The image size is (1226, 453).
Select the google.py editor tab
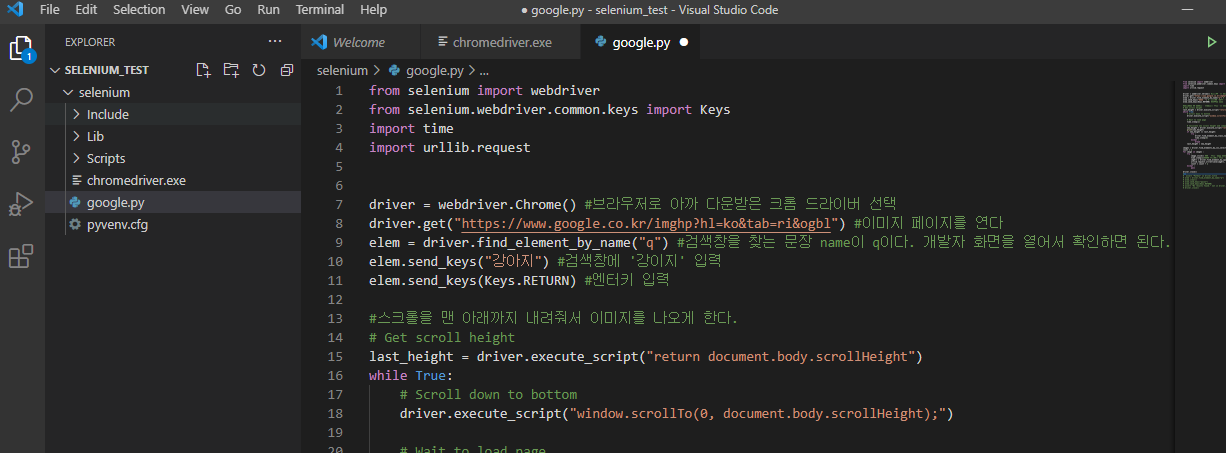click(x=640, y=43)
